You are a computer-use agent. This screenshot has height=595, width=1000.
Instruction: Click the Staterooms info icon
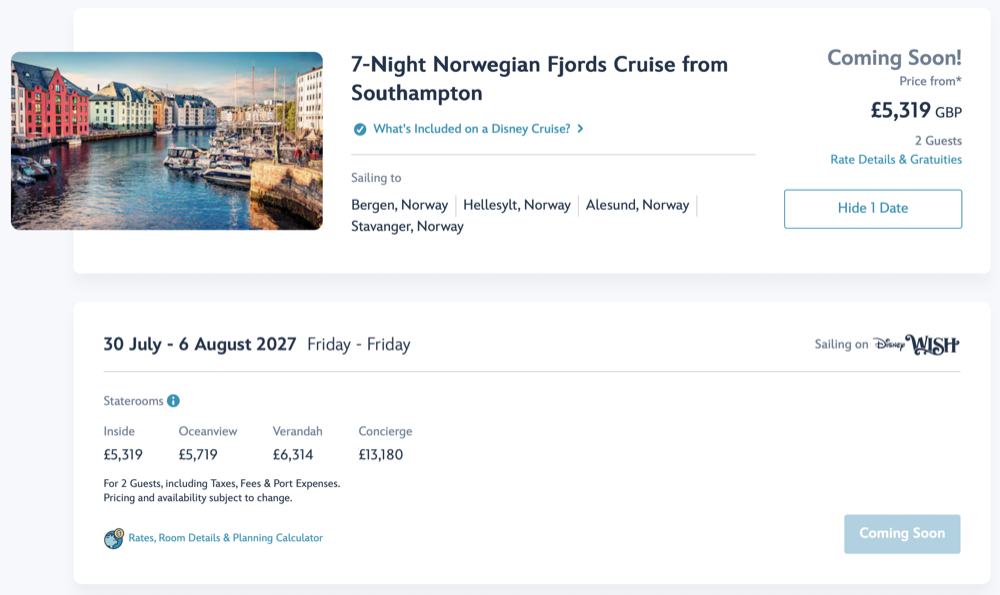173,401
